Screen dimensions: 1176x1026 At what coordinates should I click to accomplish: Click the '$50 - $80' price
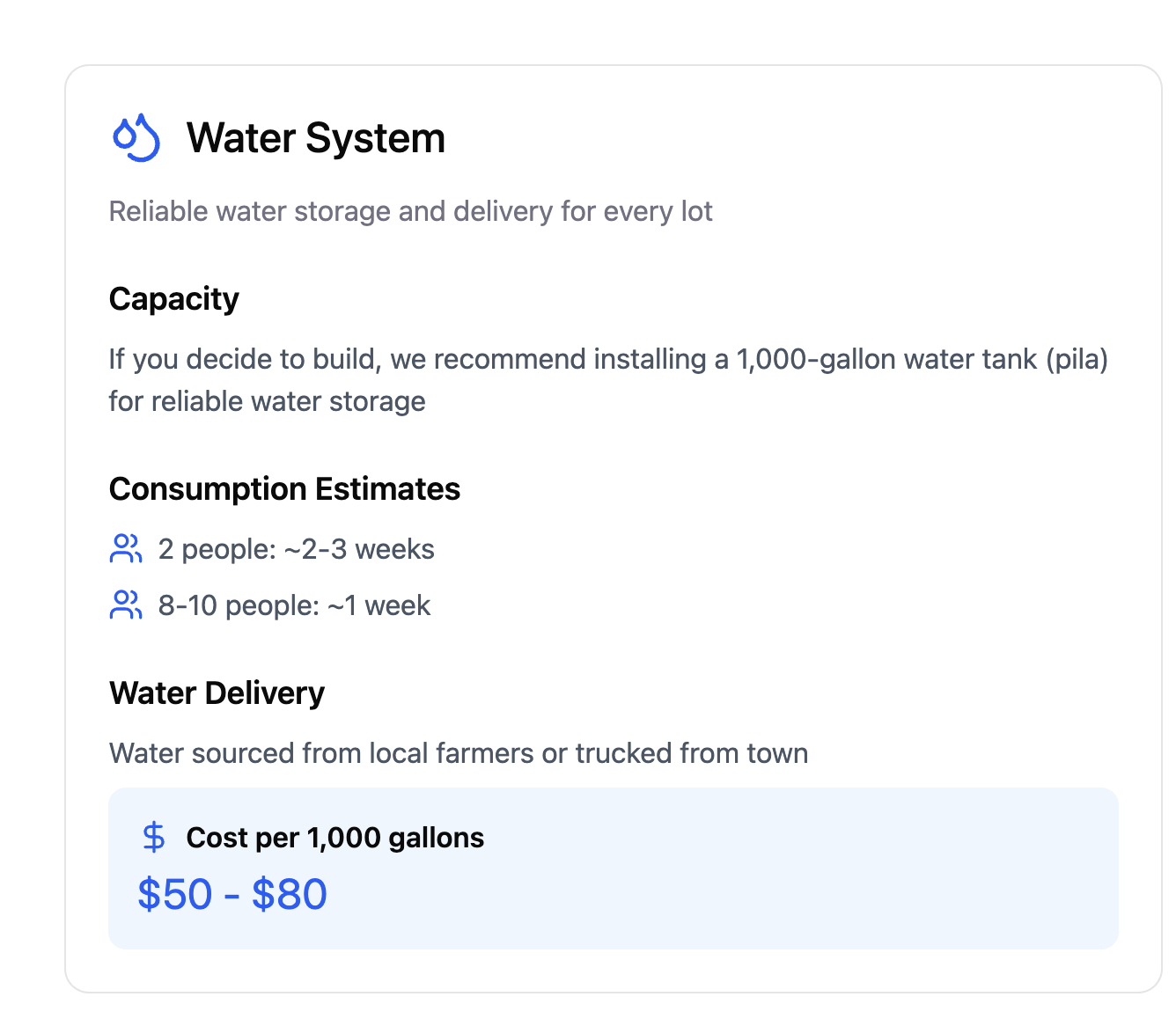pos(232,895)
